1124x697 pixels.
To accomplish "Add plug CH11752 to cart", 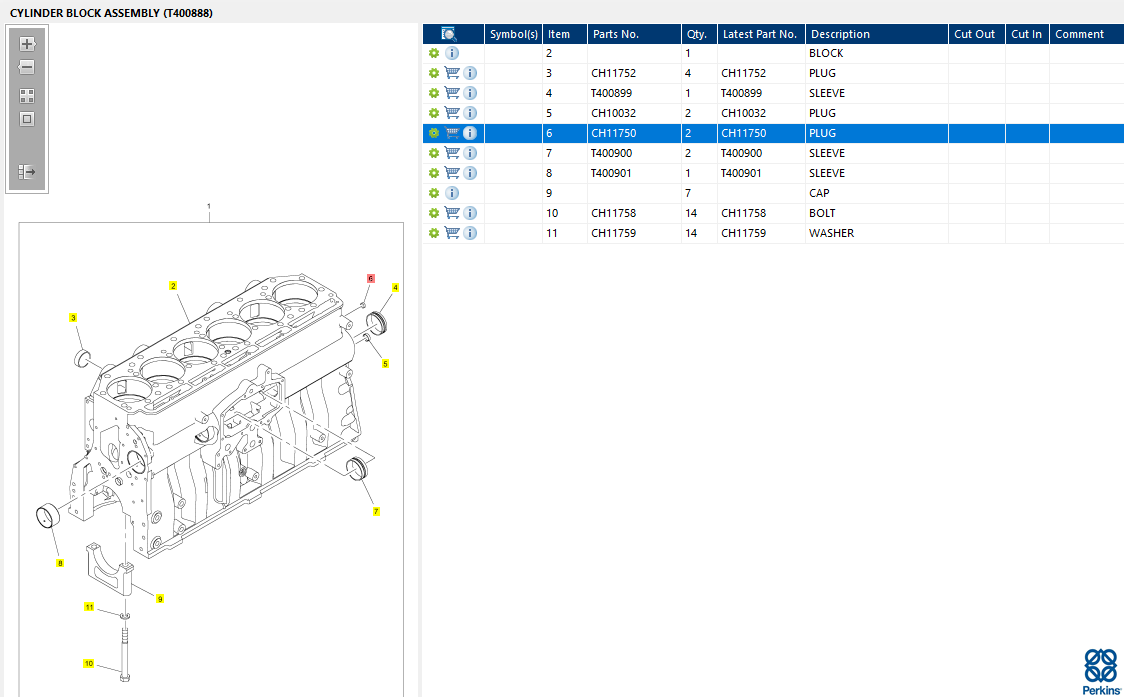I will pyautogui.click(x=452, y=73).
